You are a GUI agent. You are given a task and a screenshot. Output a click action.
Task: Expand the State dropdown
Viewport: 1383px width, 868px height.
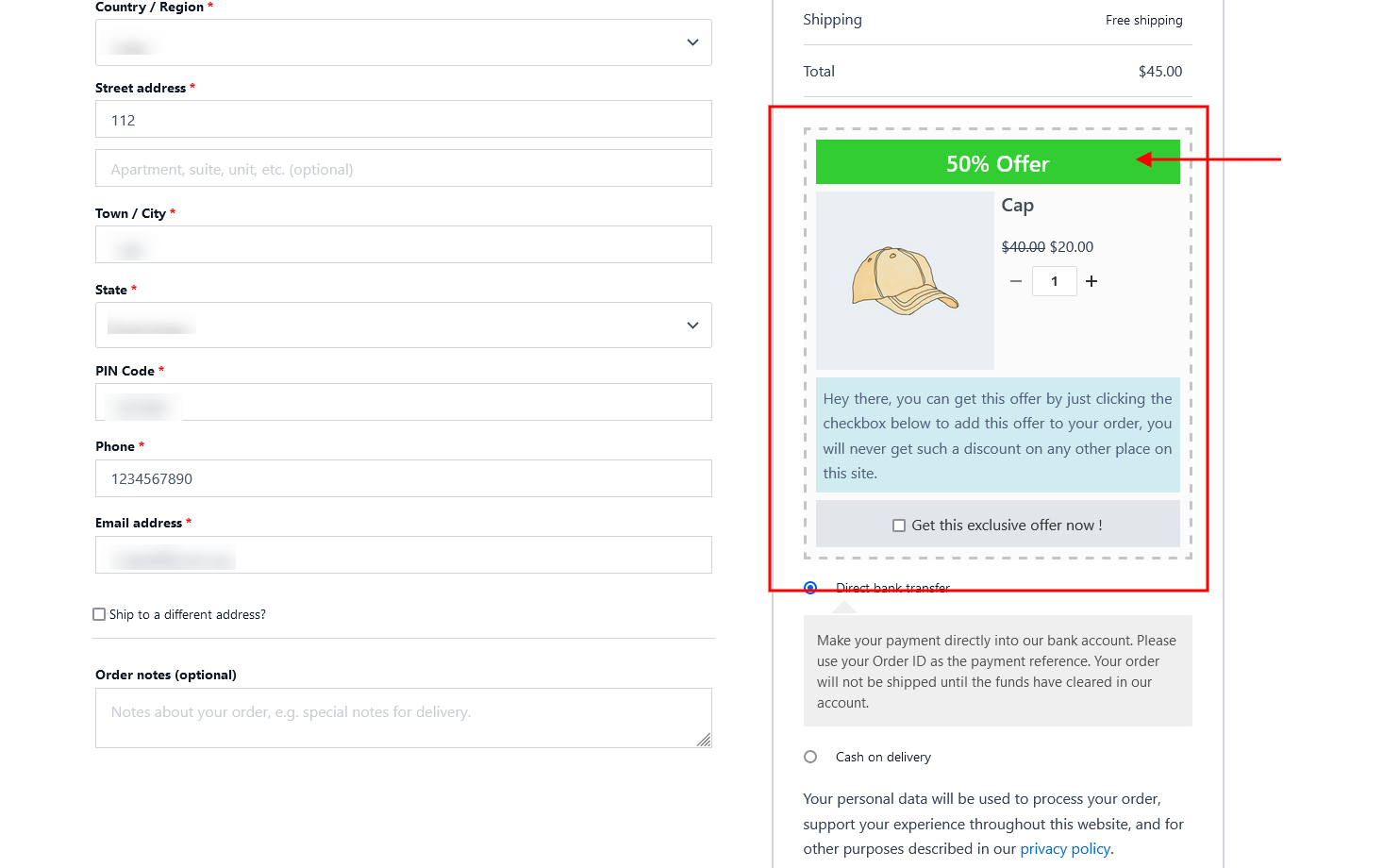click(403, 325)
